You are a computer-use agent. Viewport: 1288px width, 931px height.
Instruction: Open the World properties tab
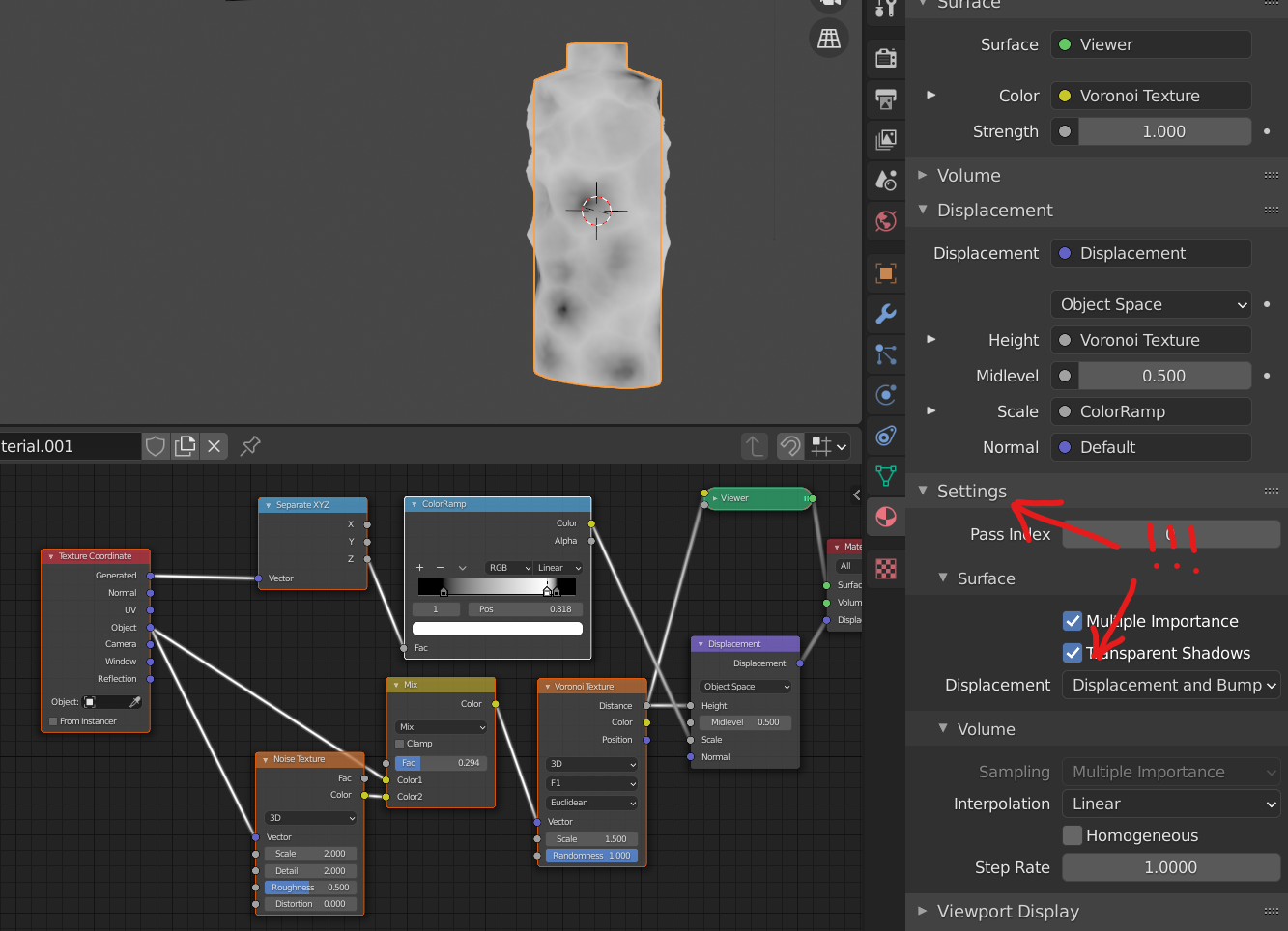point(885,220)
